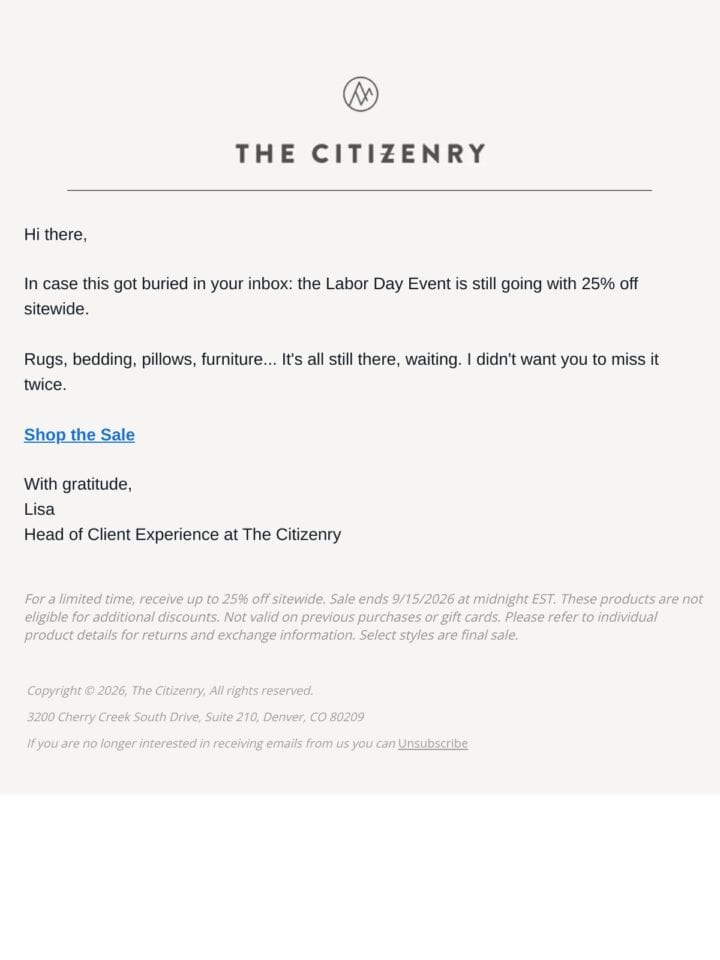Open The Citizenry wordmark header

tap(360, 154)
